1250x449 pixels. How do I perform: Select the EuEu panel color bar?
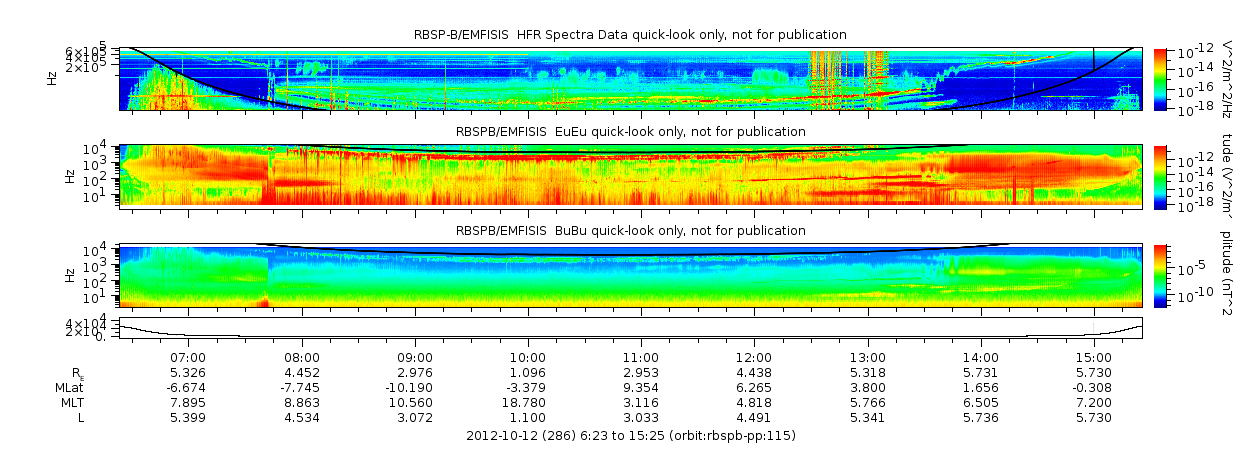1160,176
